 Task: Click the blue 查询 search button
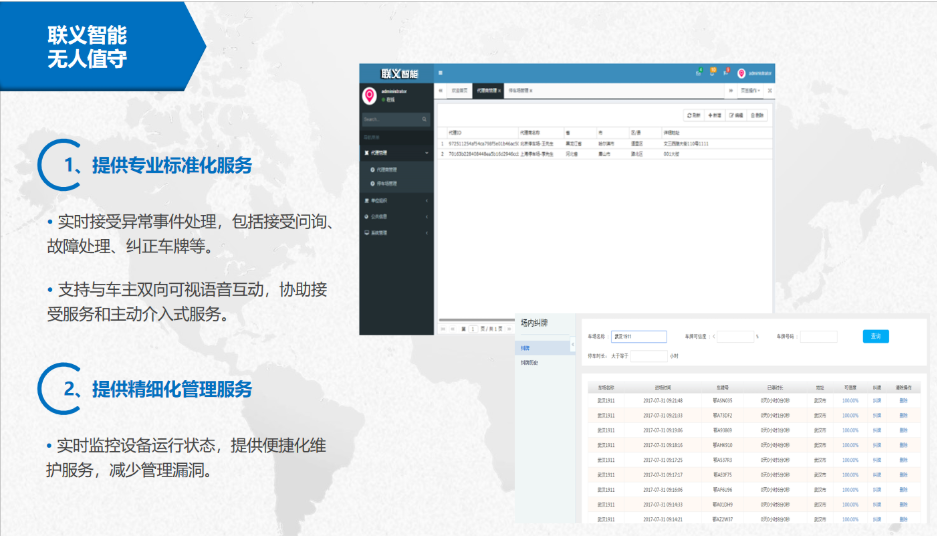pos(875,336)
